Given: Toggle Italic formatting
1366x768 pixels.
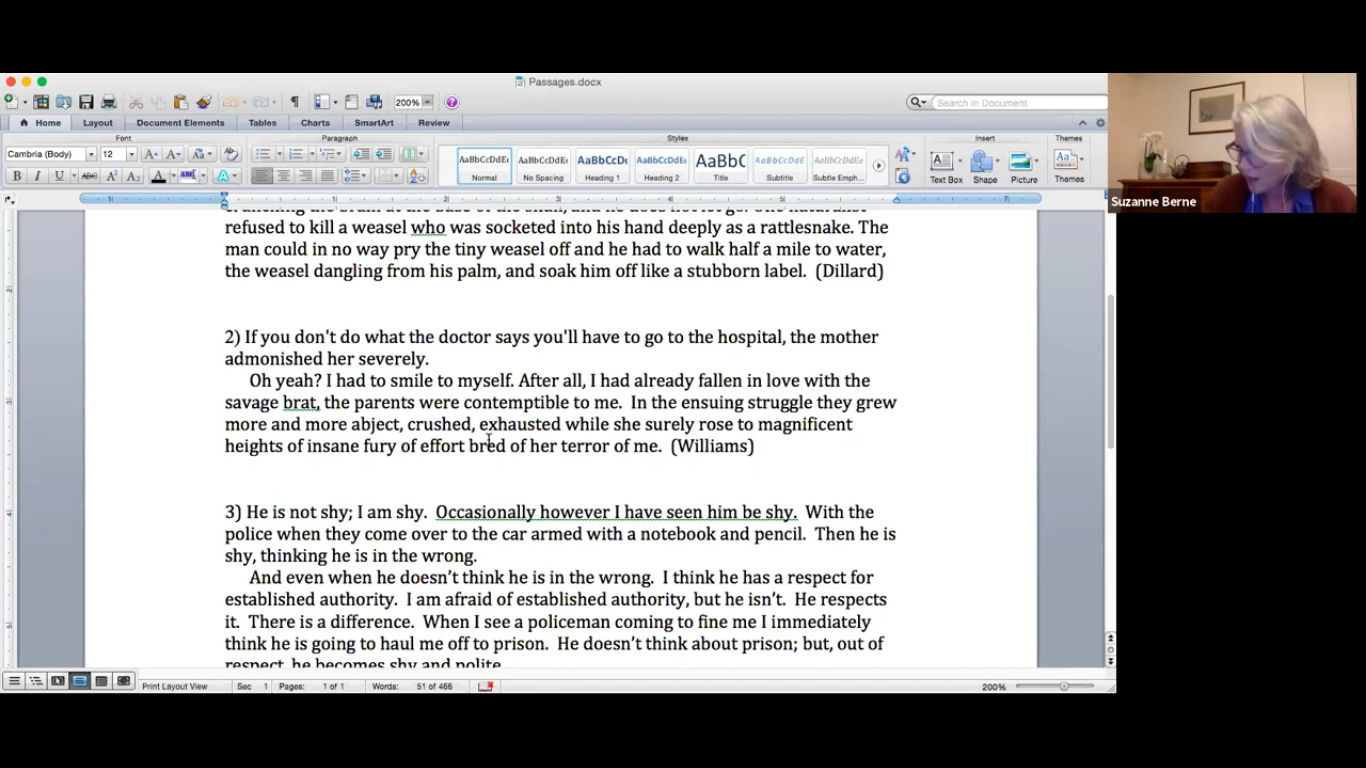Looking at the screenshot, I should pos(37,176).
